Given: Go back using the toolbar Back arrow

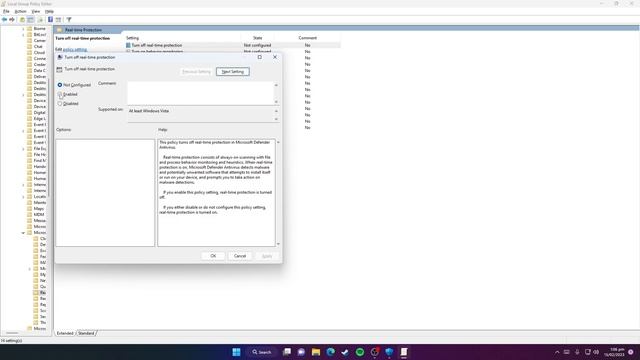Looking at the screenshot, I should (4, 20).
